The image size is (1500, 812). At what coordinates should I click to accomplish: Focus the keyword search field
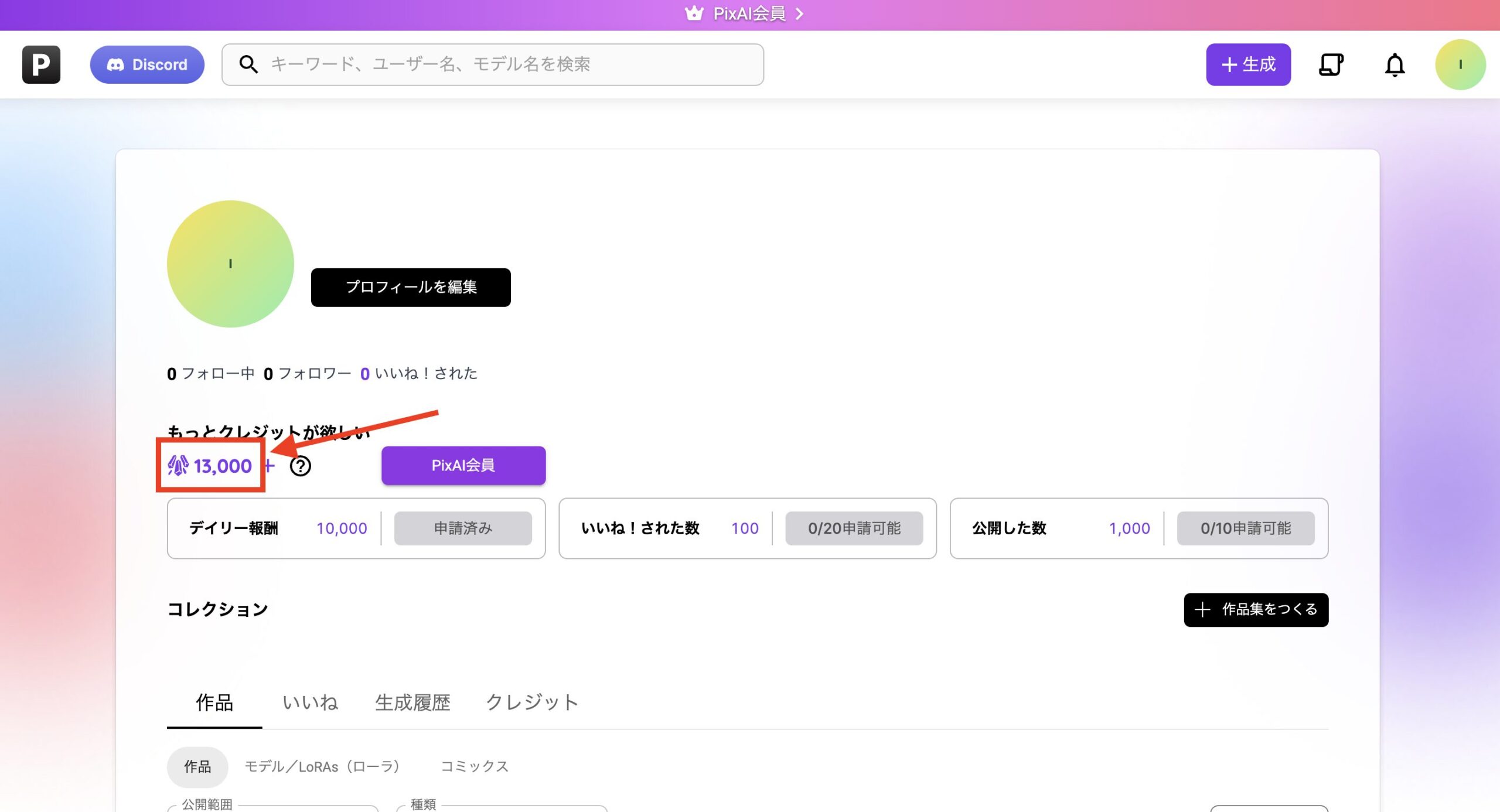[x=493, y=64]
